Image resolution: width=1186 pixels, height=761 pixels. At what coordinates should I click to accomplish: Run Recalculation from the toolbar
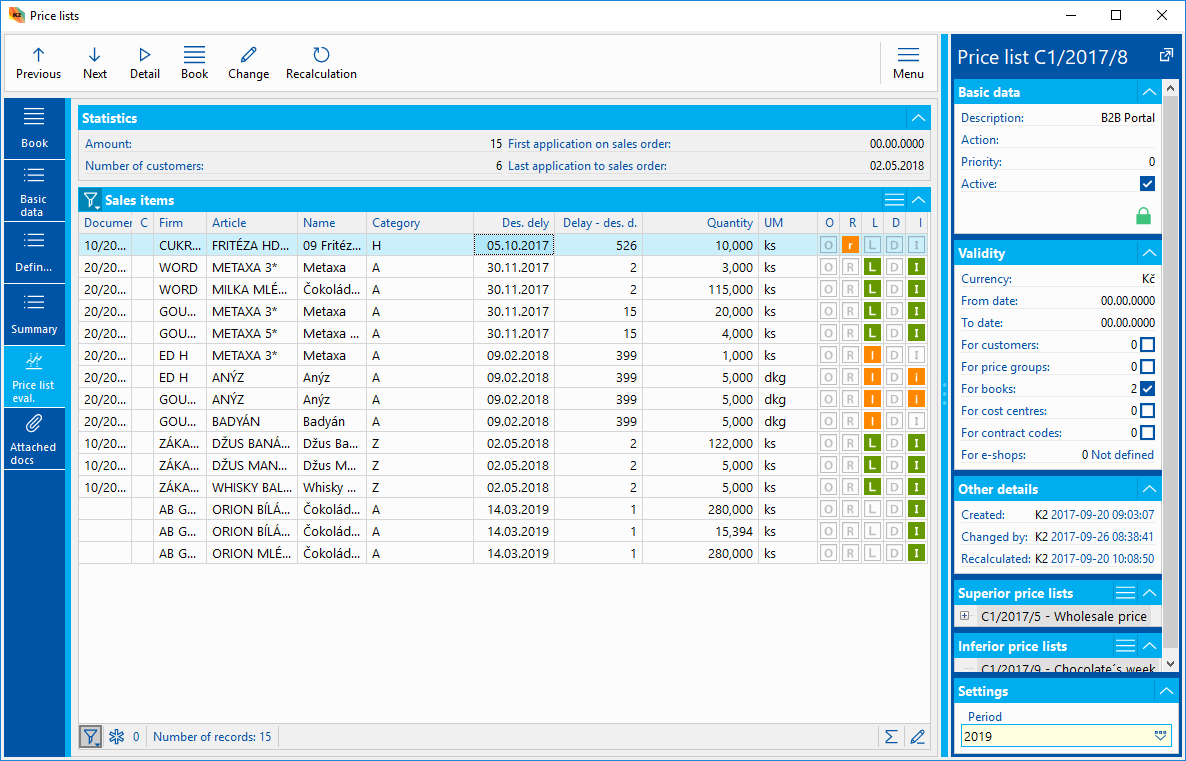[321, 63]
